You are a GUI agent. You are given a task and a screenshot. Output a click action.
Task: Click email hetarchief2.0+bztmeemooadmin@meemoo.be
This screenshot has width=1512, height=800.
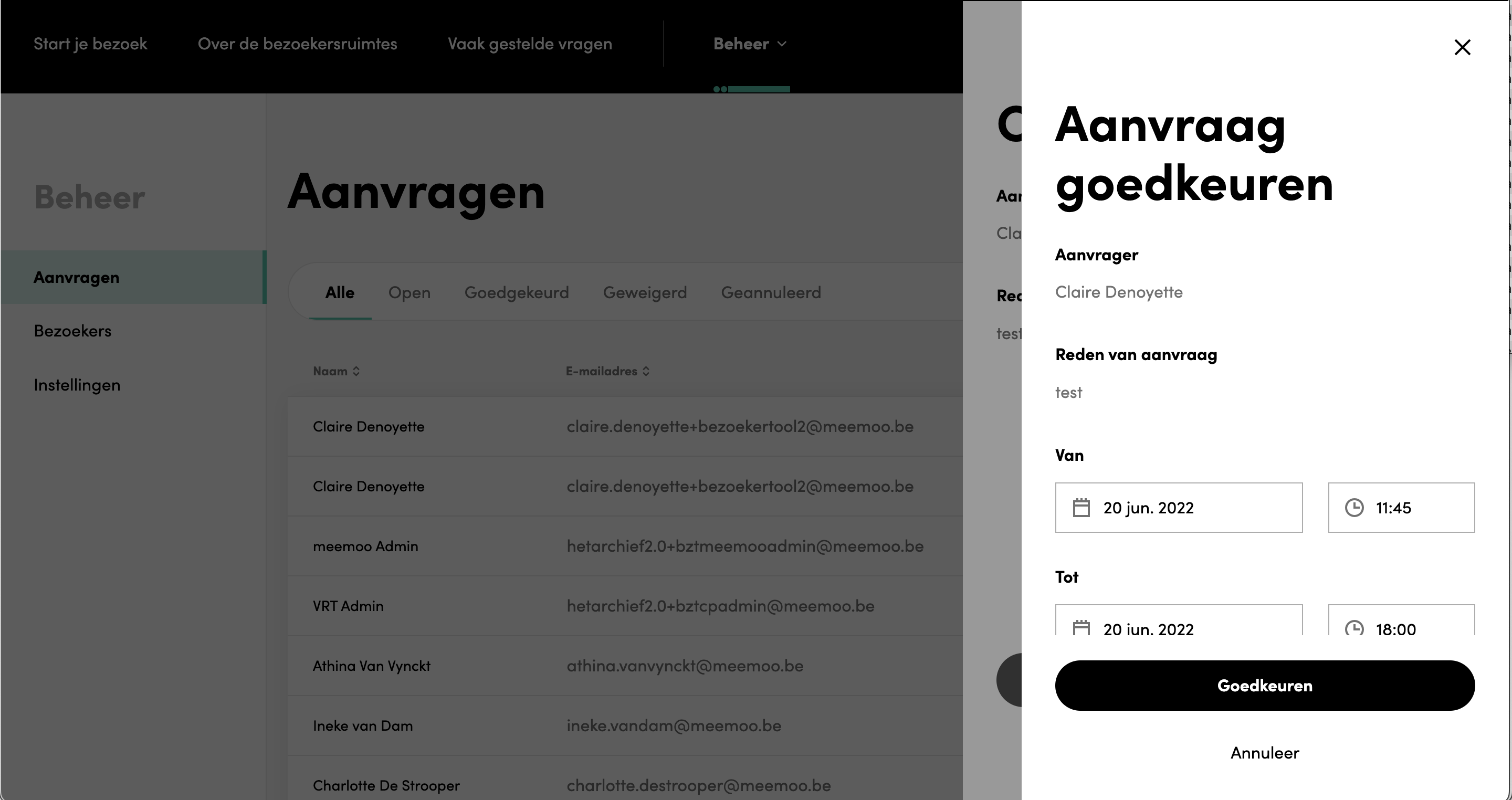point(745,546)
